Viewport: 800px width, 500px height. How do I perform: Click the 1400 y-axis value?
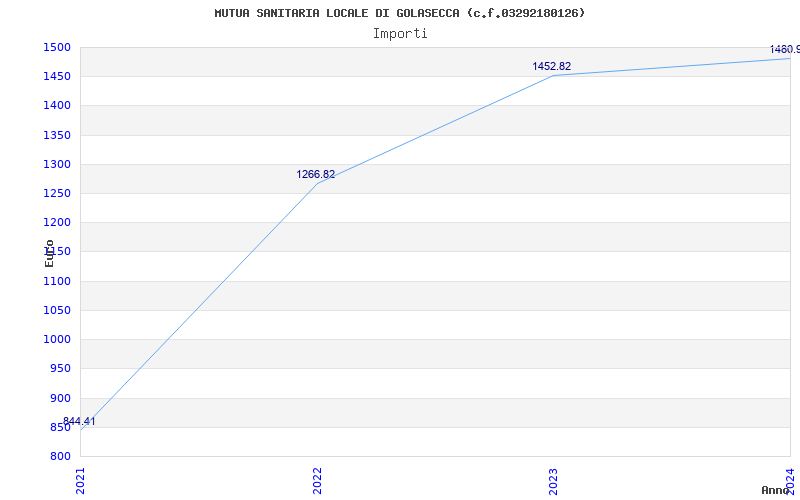point(57,106)
